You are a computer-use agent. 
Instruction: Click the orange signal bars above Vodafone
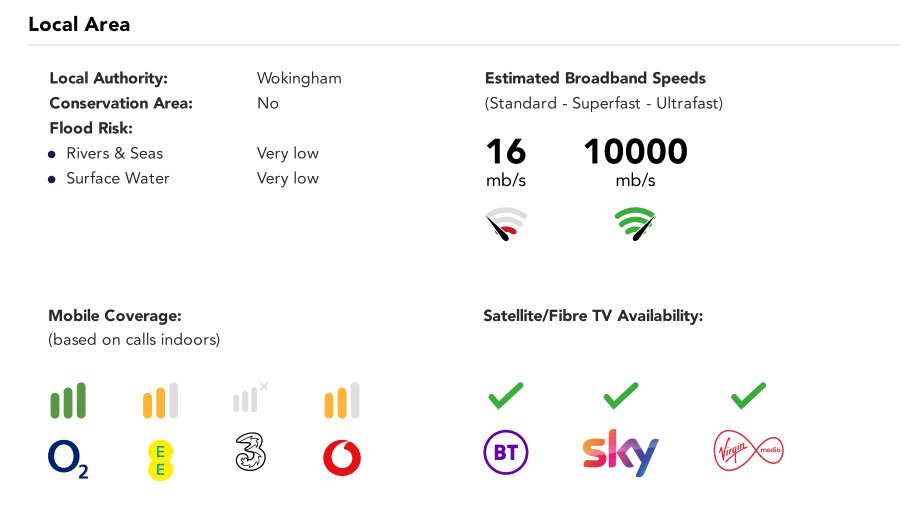(342, 400)
